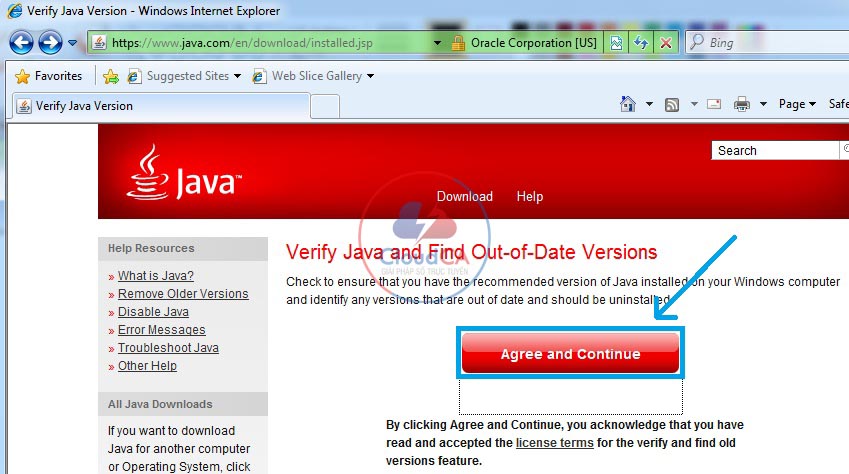Stop loading with the red X icon

click(x=666, y=43)
